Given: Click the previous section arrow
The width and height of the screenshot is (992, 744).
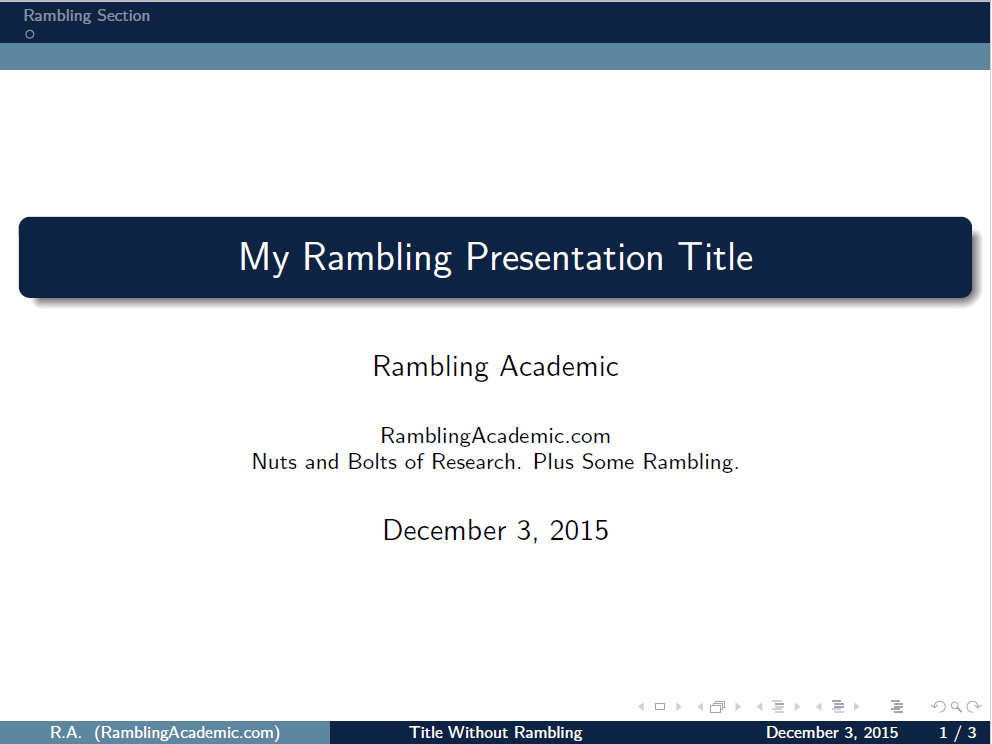Looking at the screenshot, I should (819, 706).
